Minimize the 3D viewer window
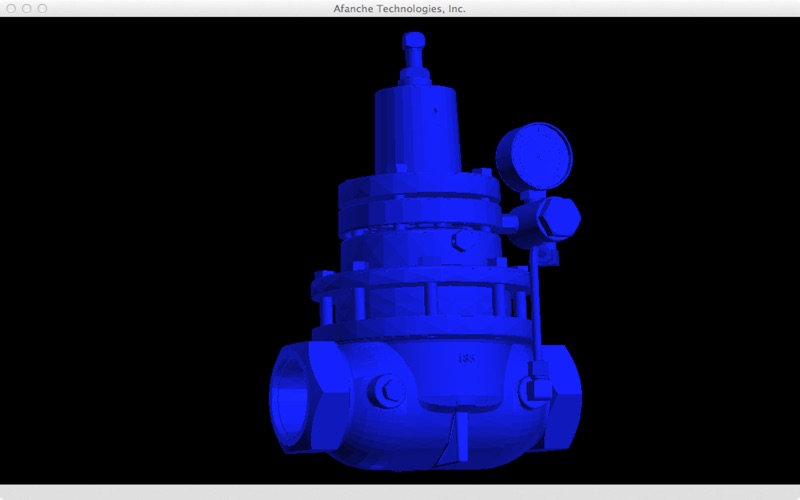This screenshot has width=800, height=500. 27,8
